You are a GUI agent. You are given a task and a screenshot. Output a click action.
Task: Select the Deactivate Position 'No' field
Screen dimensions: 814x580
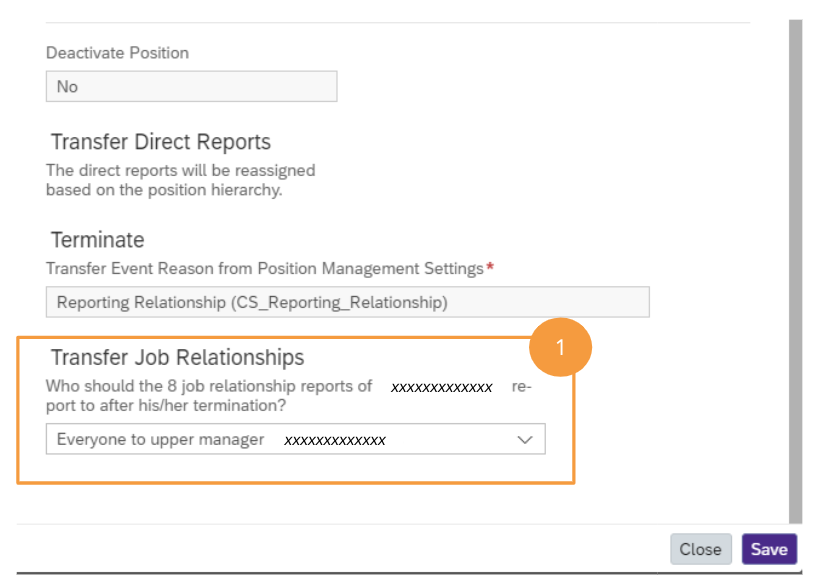tap(191, 87)
